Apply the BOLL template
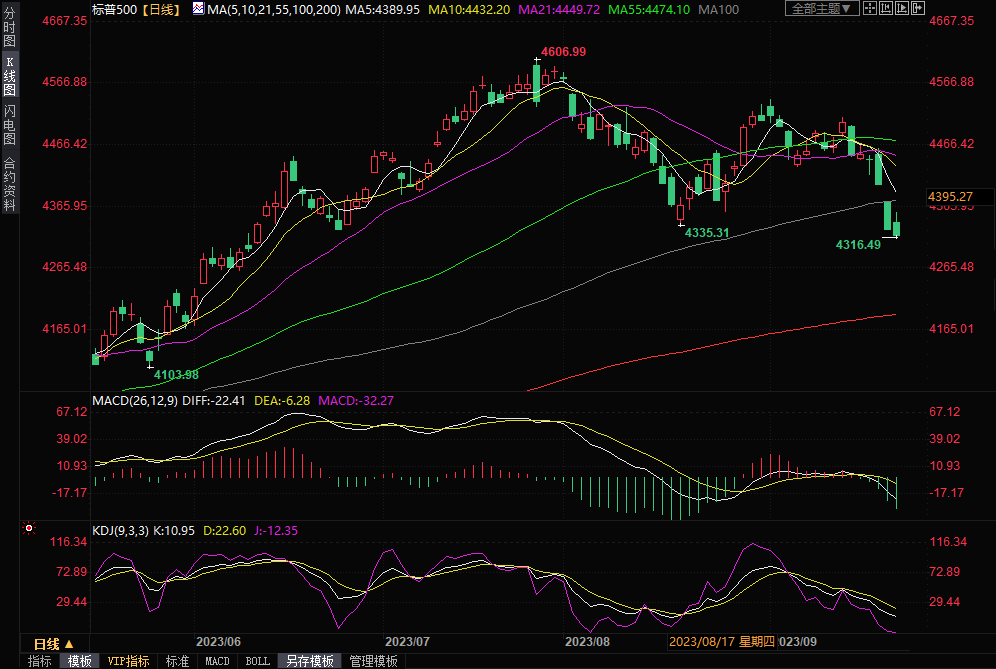996x669 pixels. click(x=257, y=661)
